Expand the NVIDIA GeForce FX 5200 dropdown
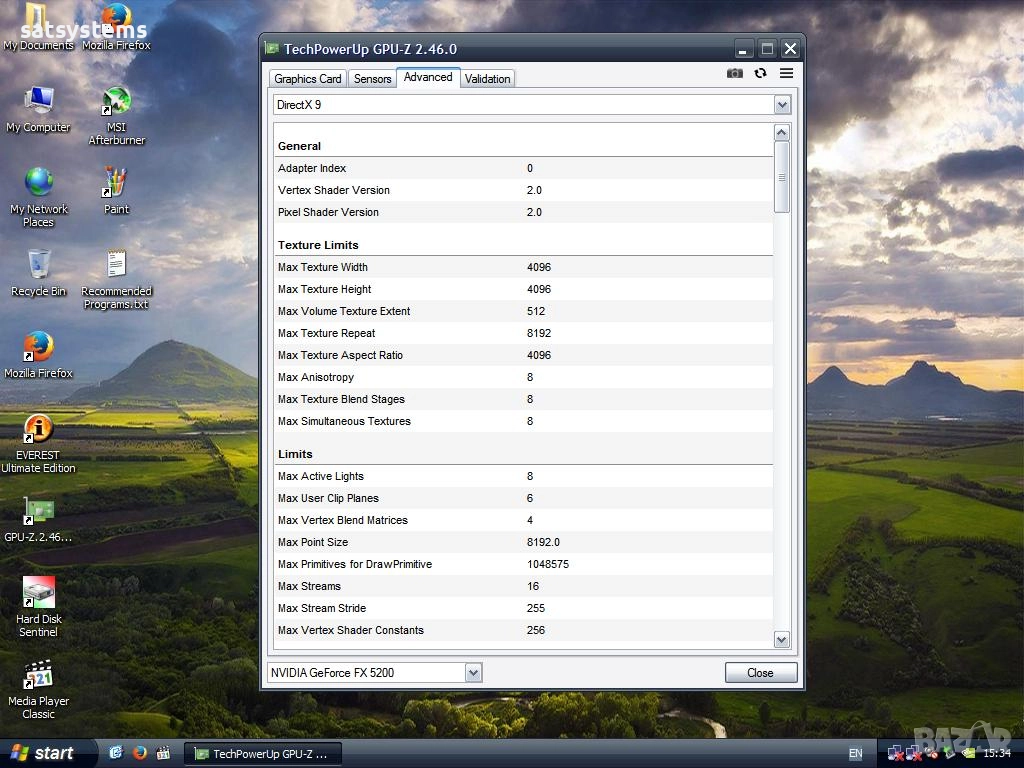This screenshot has height=768, width=1024. point(474,673)
